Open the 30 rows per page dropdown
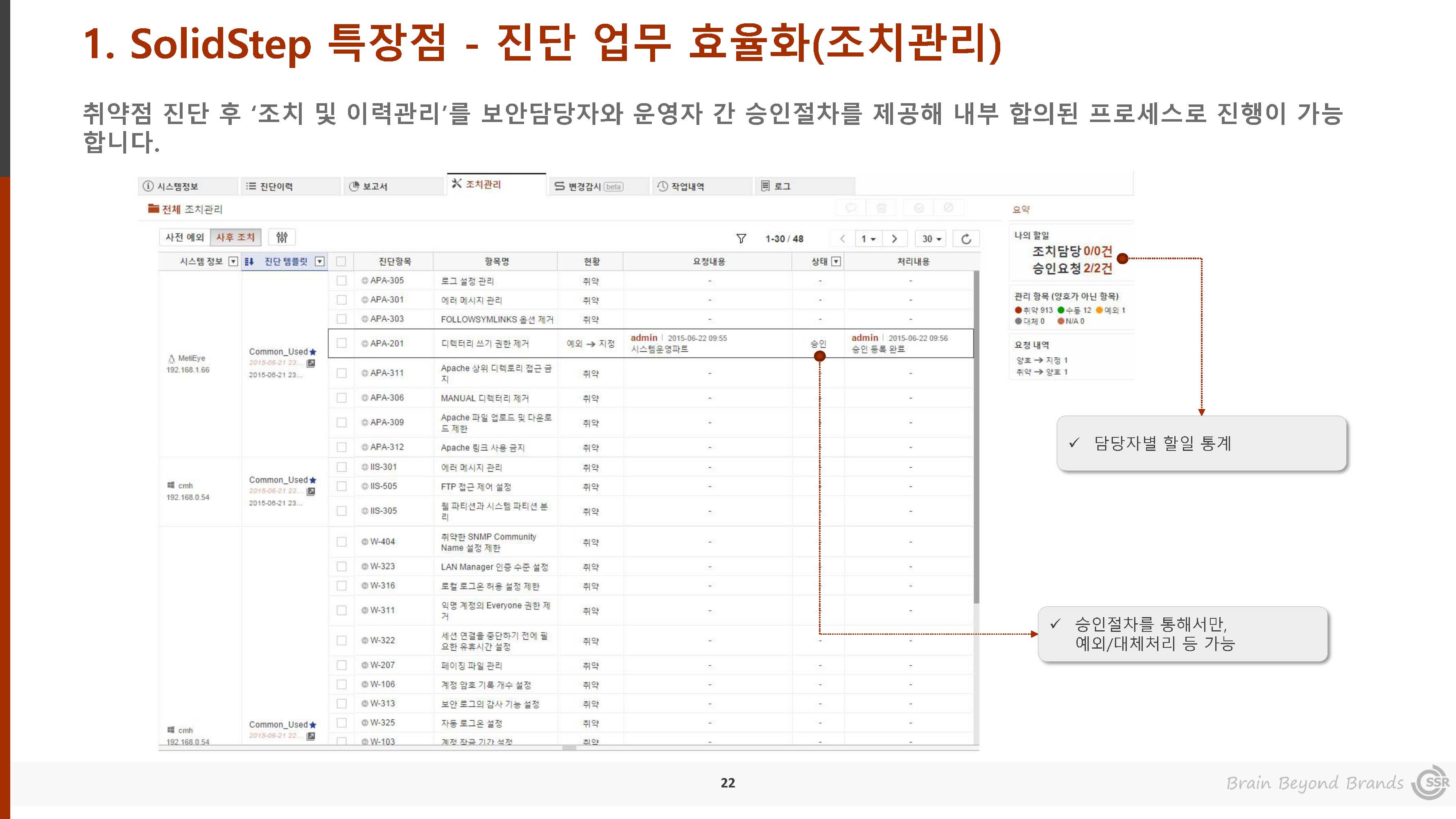Viewport: 1456px width, 819px height. [x=931, y=238]
